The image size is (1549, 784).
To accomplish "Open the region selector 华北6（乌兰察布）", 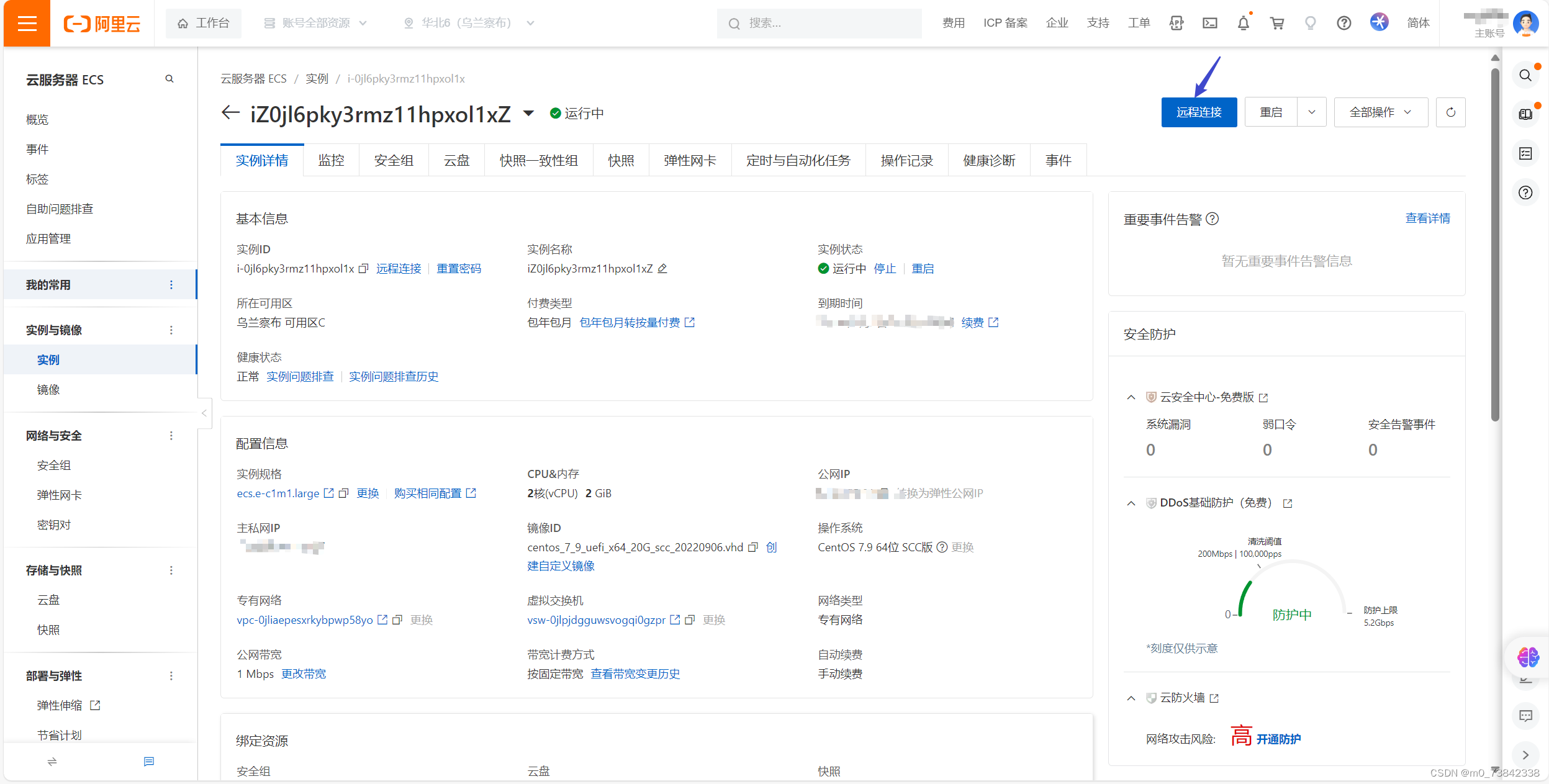I will click(469, 24).
